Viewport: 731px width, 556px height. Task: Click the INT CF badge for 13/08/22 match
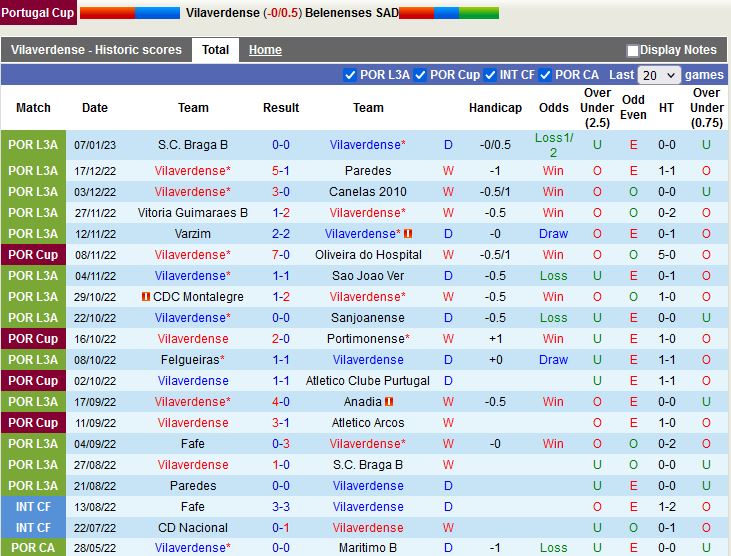click(33, 507)
